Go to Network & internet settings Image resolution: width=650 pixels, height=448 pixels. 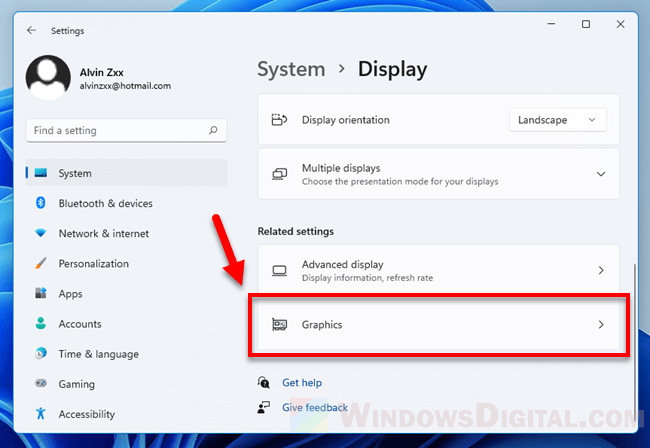point(126,233)
